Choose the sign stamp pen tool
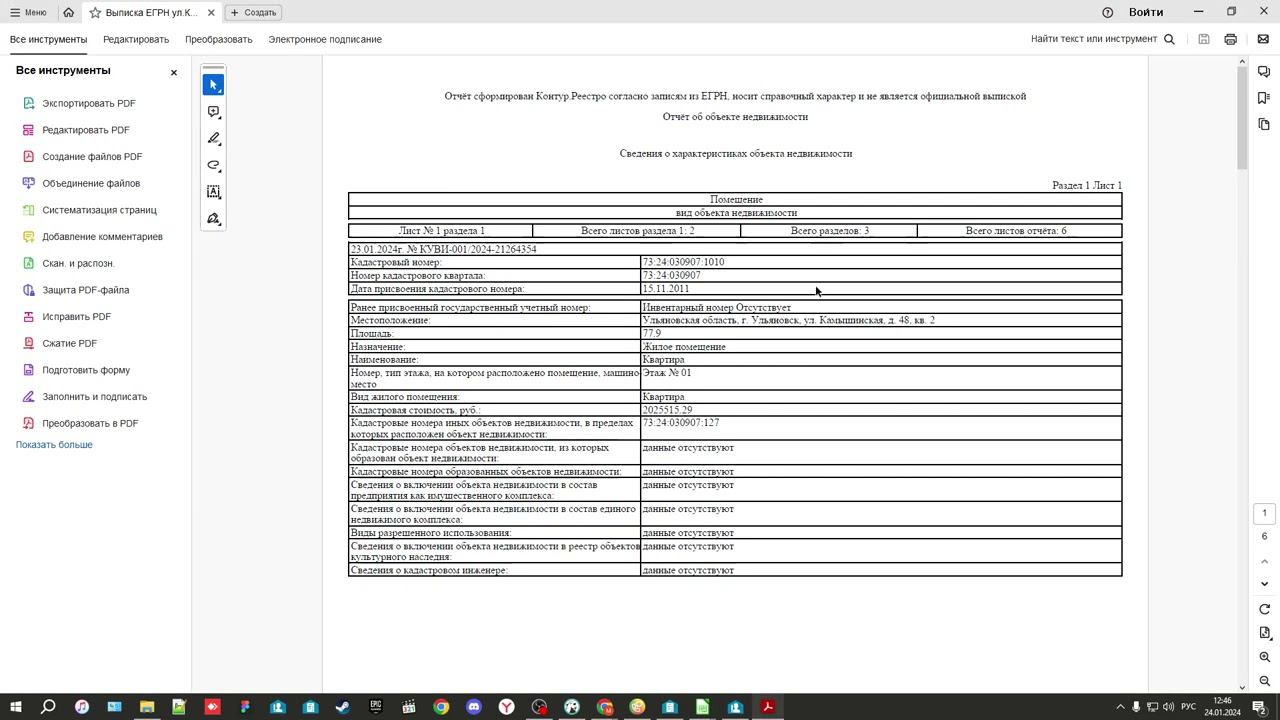1280x720 pixels. pos(213,219)
